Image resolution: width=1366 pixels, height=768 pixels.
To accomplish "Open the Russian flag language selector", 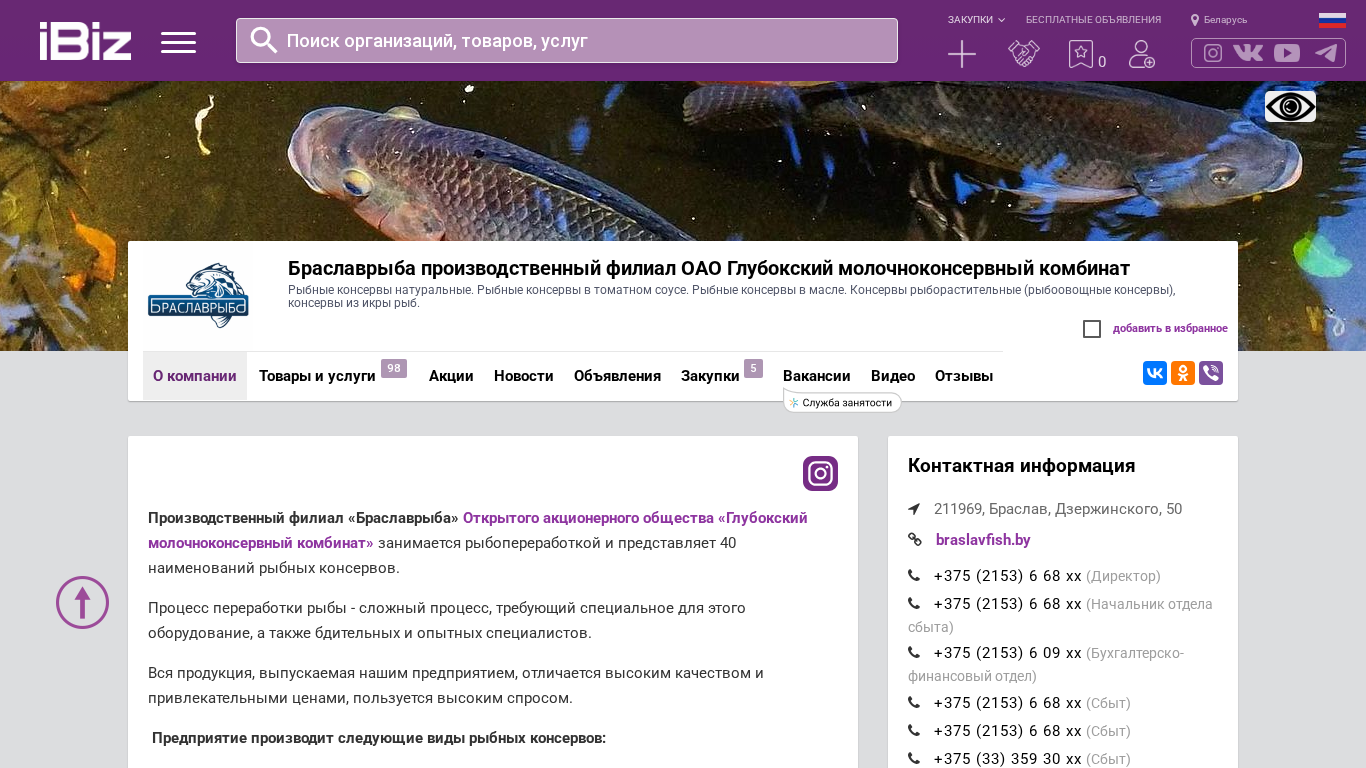I will [1332, 20].
